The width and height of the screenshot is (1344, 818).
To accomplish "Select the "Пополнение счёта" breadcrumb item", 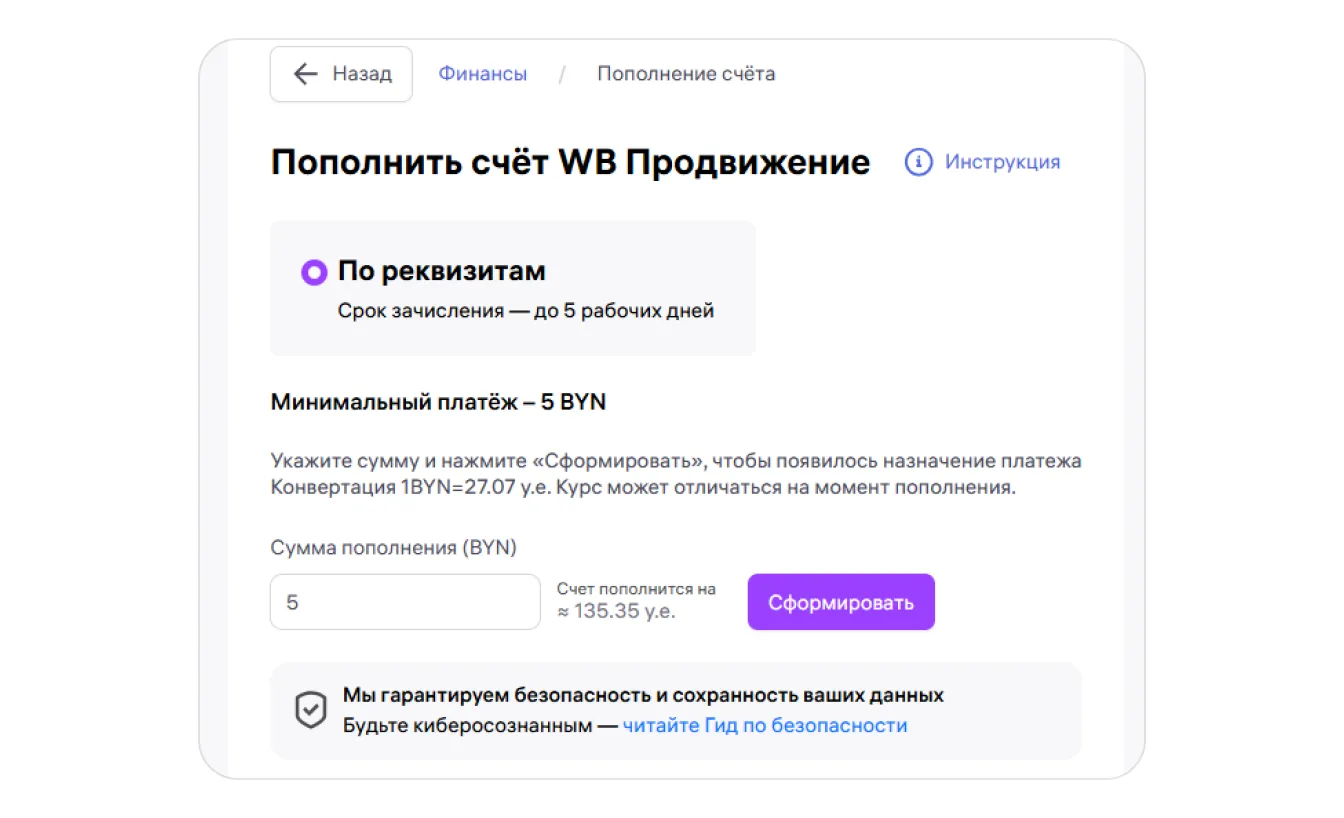I will point(686,74).
